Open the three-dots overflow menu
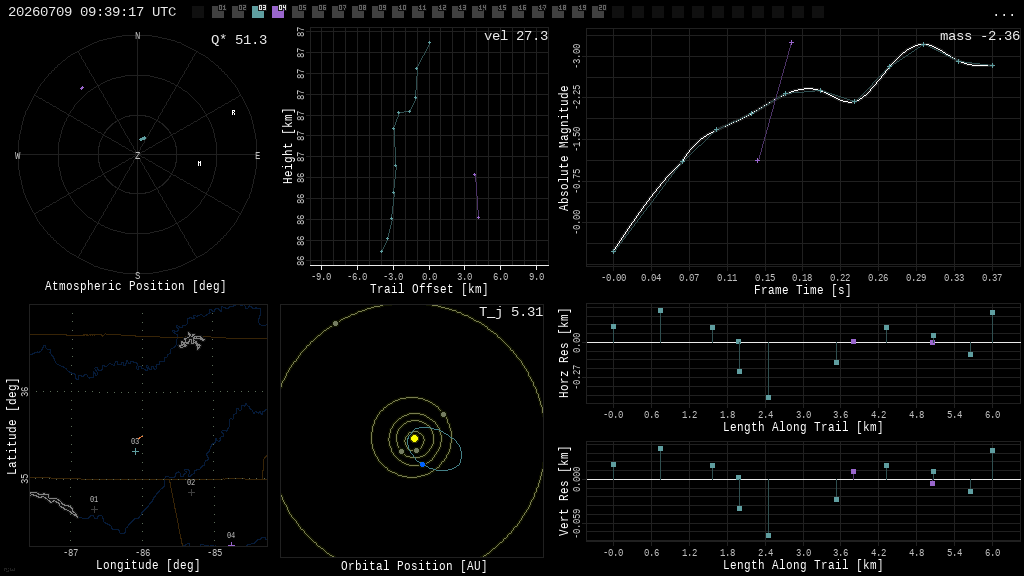The height and width of the screenshot is (576, 1024). tap(1003, 14)
